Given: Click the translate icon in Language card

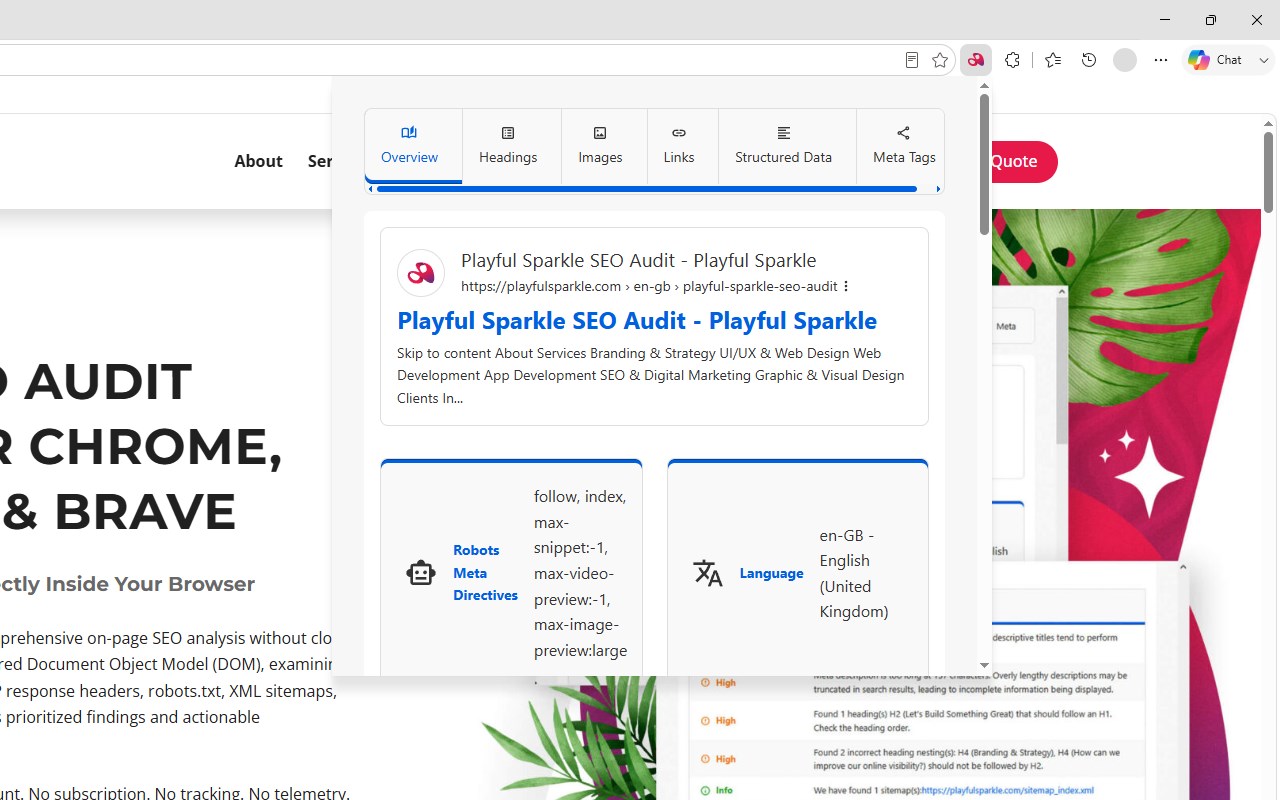Looking at the screenshot, I should [708, 573].
